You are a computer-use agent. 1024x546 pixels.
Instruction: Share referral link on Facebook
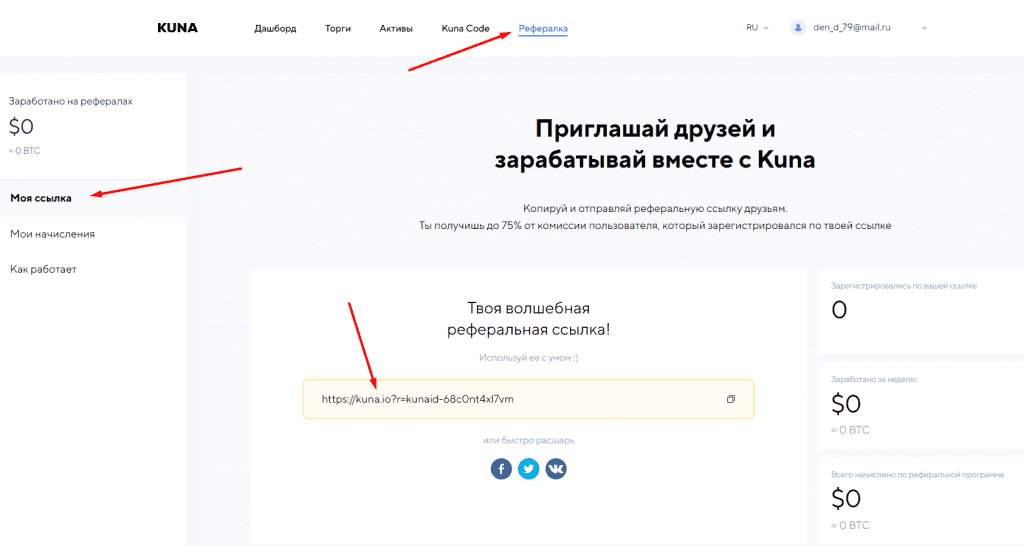click(501, 469)
